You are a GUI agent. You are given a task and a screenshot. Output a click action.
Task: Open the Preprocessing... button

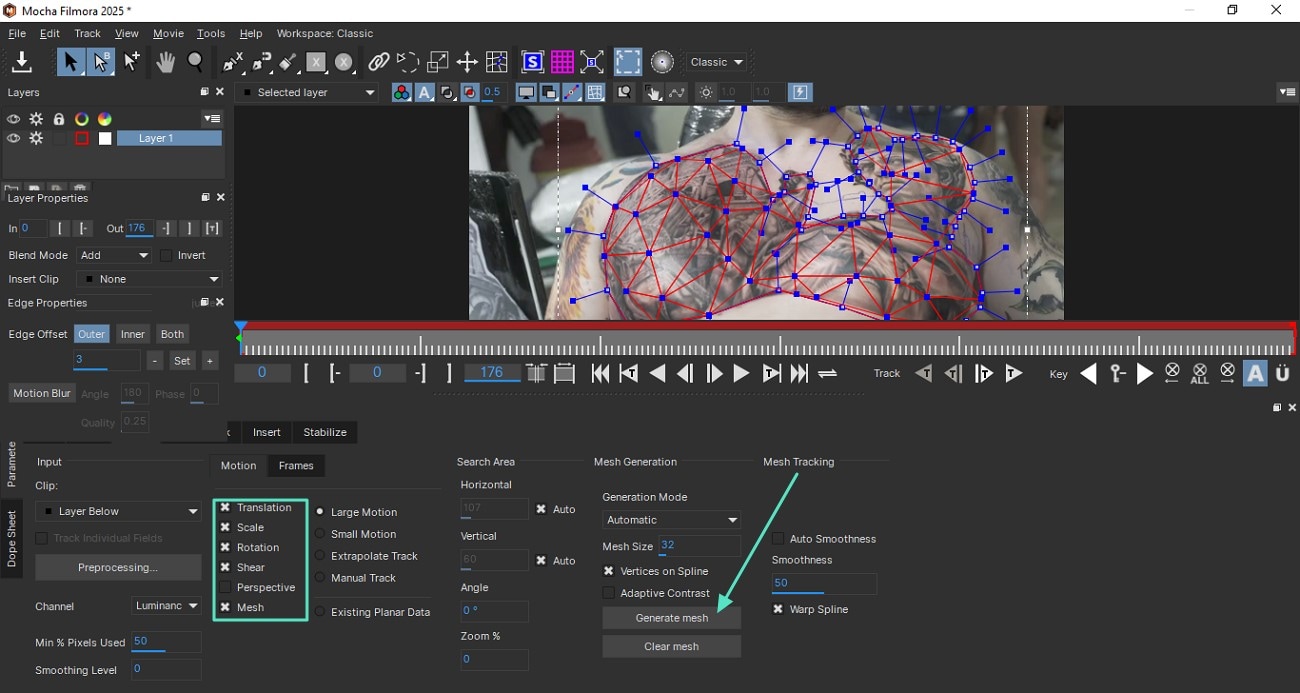pyautogui.click(x=118, y=568)
